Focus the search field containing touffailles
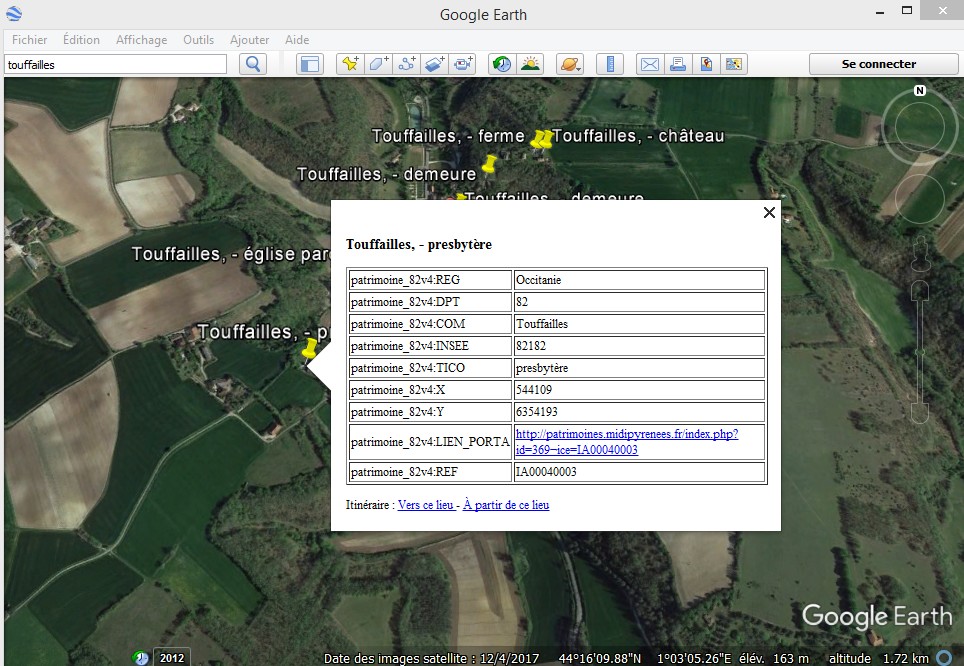 coord(116,65)
